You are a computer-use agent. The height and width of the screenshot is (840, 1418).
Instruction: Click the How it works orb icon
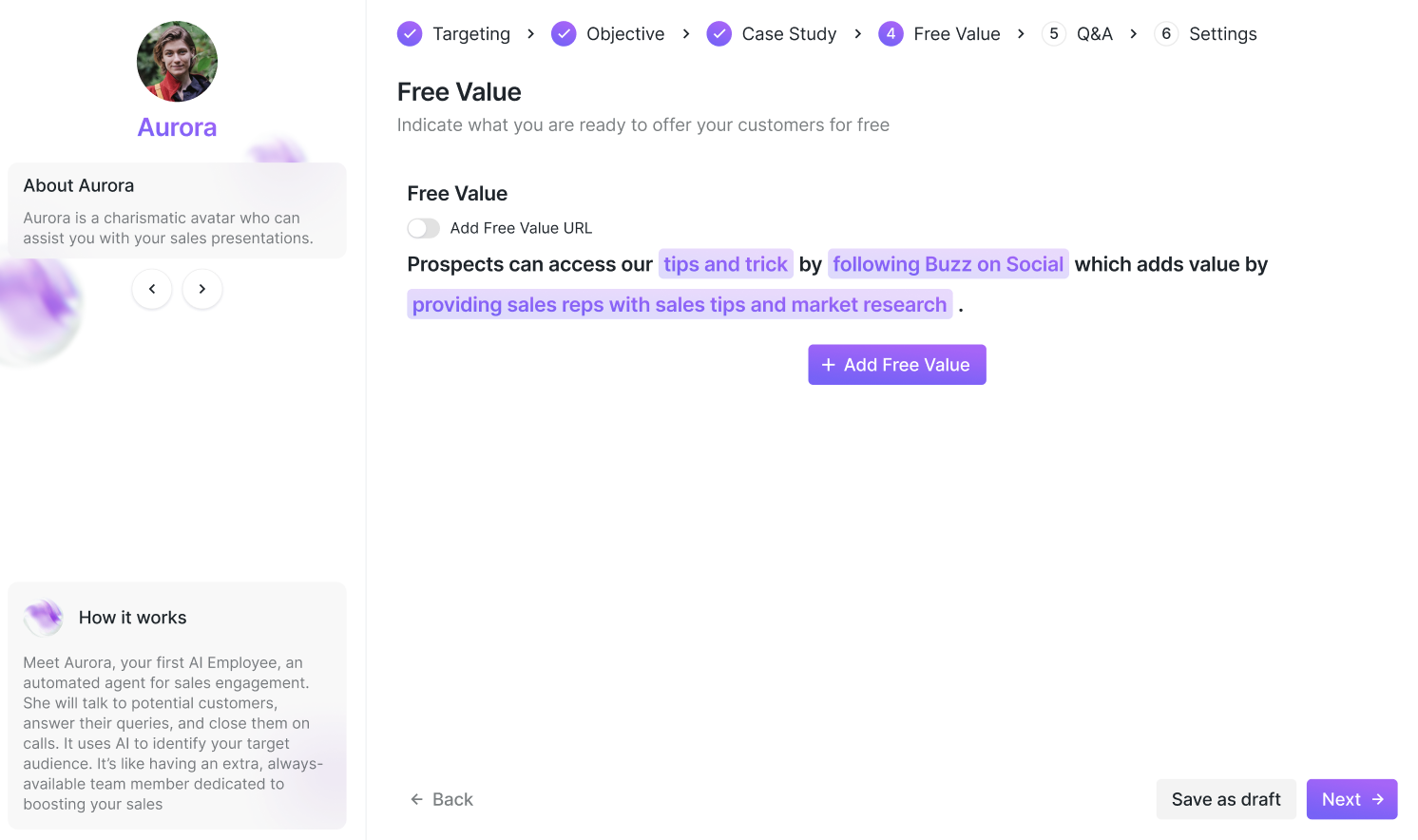pos(44,618)
